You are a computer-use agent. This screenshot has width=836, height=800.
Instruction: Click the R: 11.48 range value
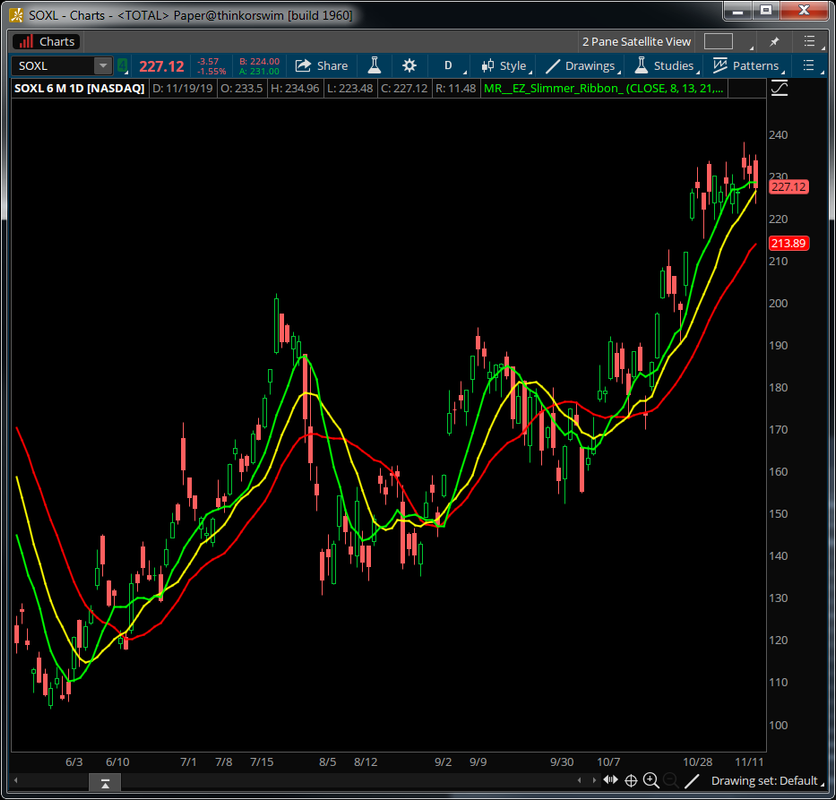tap(455, 89)
